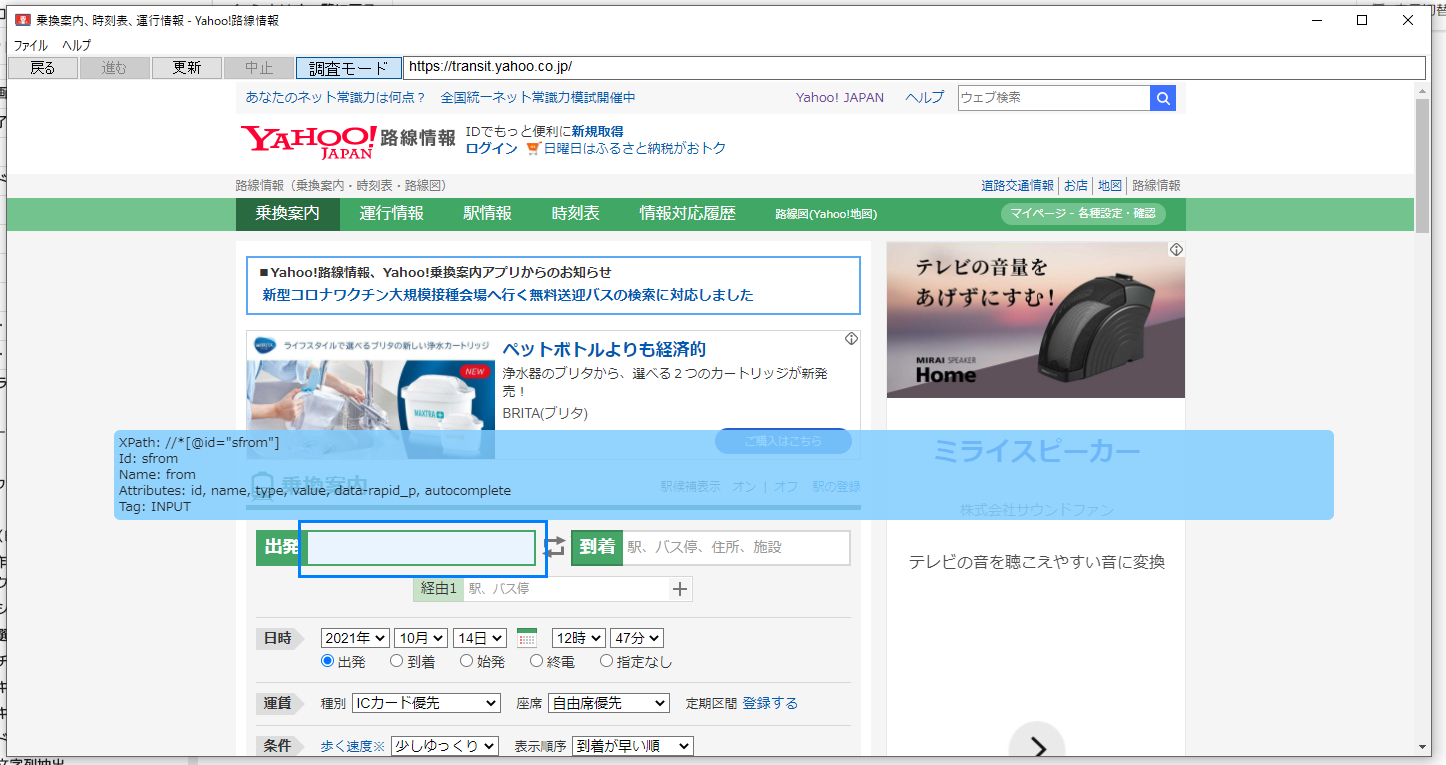Click the 調査モード button
Screen dimensions: 1446x765
pos(348,68)
